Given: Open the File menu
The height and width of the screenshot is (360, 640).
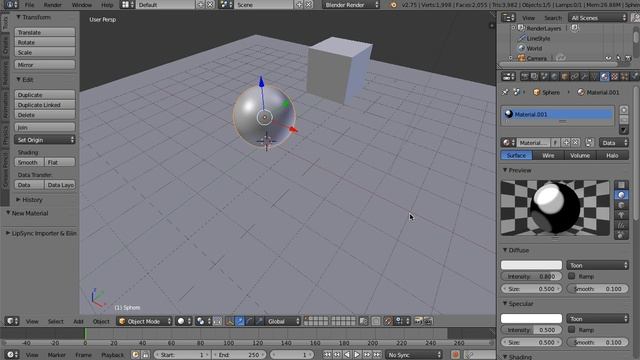Looking at the screenshot, I should pos(29,5).
